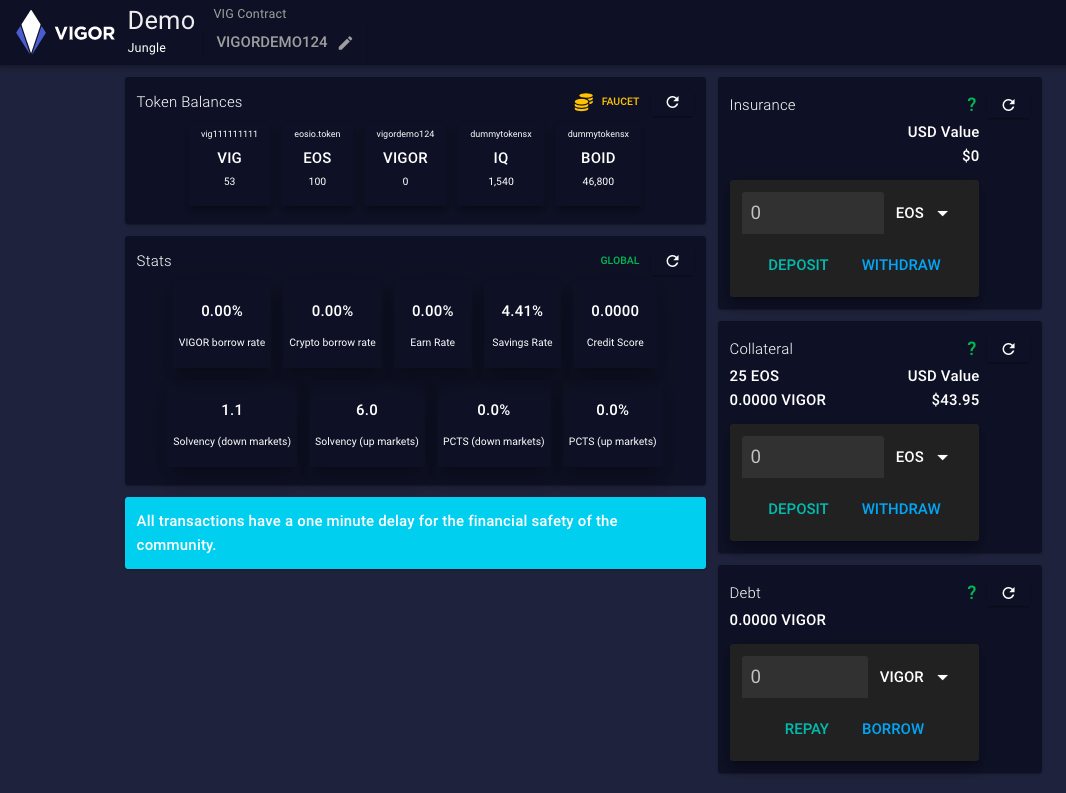
Task: Click the VIGOR diamond logo
Action: coord(31,32)
